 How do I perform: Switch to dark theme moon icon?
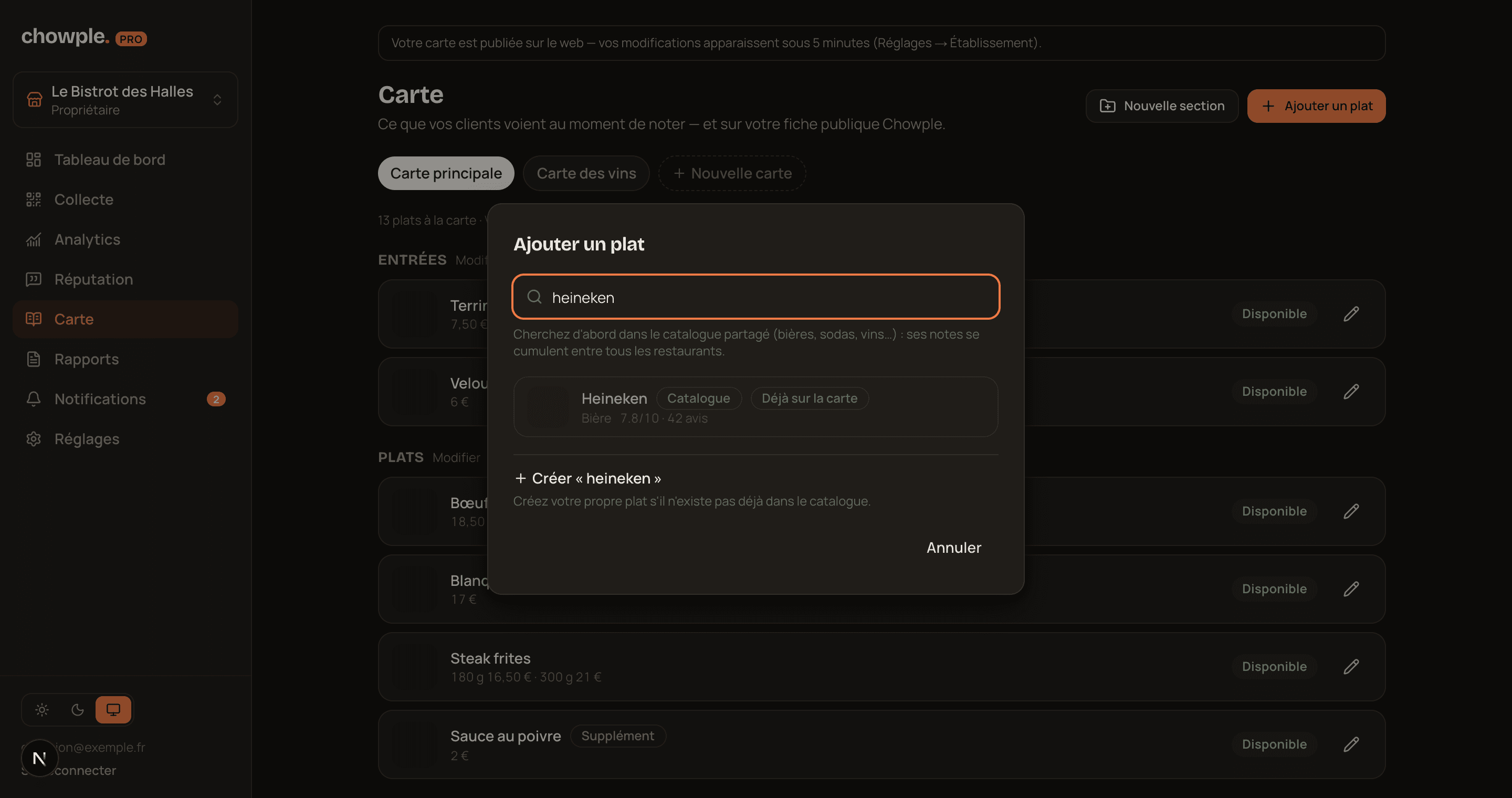tap(78, 710)
